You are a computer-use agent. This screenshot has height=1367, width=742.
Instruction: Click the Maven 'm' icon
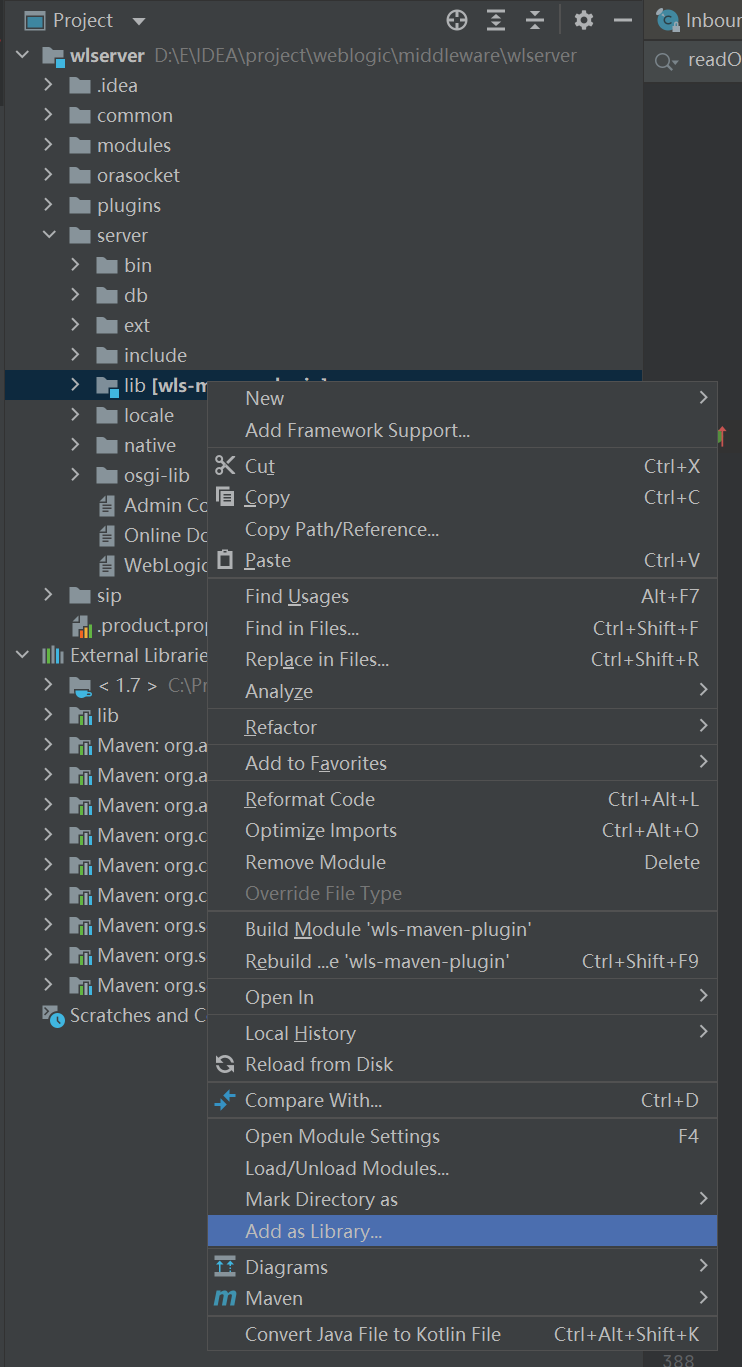225,1298
